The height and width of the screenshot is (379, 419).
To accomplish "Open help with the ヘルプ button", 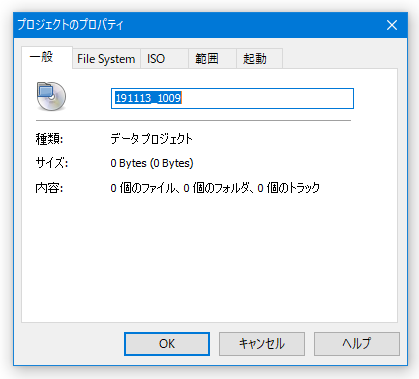I will [x=357, y=344].
